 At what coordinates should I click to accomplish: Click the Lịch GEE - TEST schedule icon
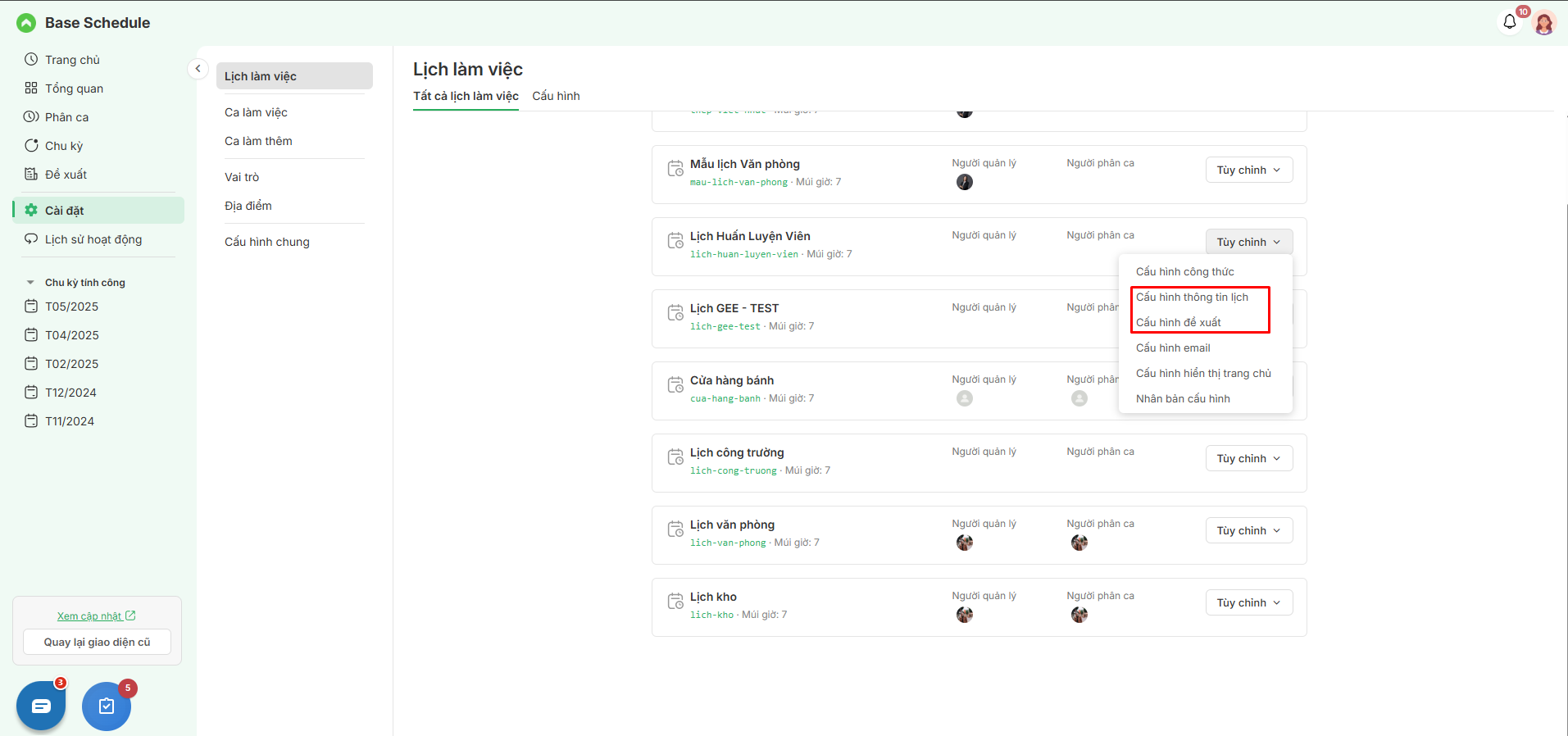(675, 313)
